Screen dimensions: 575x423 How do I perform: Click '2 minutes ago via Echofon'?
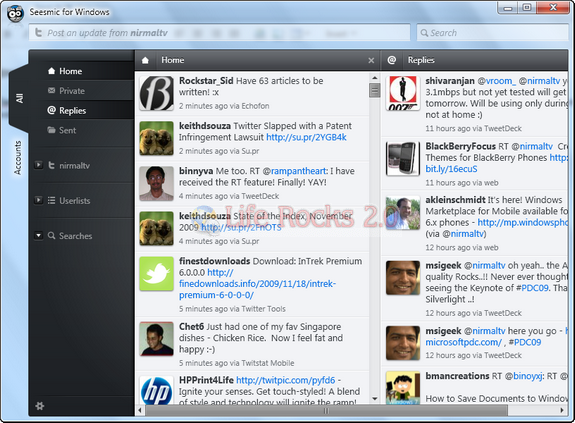pyautogui.click(x=224, y=106)
